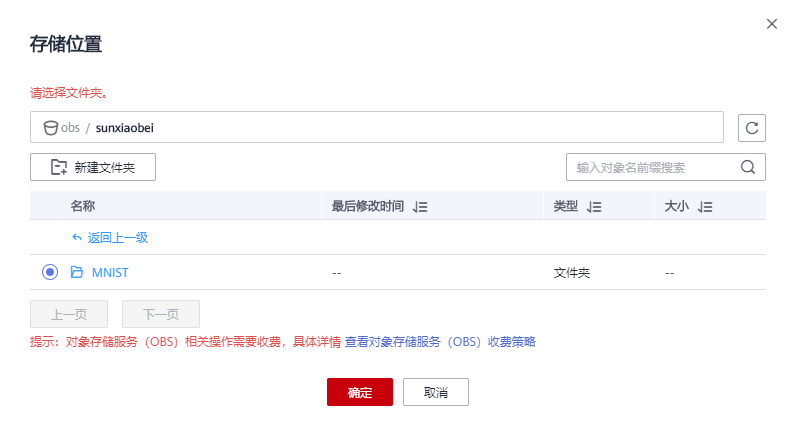The image size is (786, 424).
Task: Click the 下一页 next page button
Action: pyautogui.click(x=160, y=314)
